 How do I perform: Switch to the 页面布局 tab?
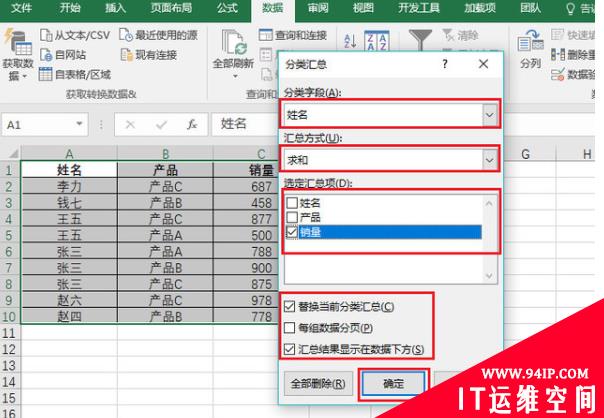[x=171, y=8]
